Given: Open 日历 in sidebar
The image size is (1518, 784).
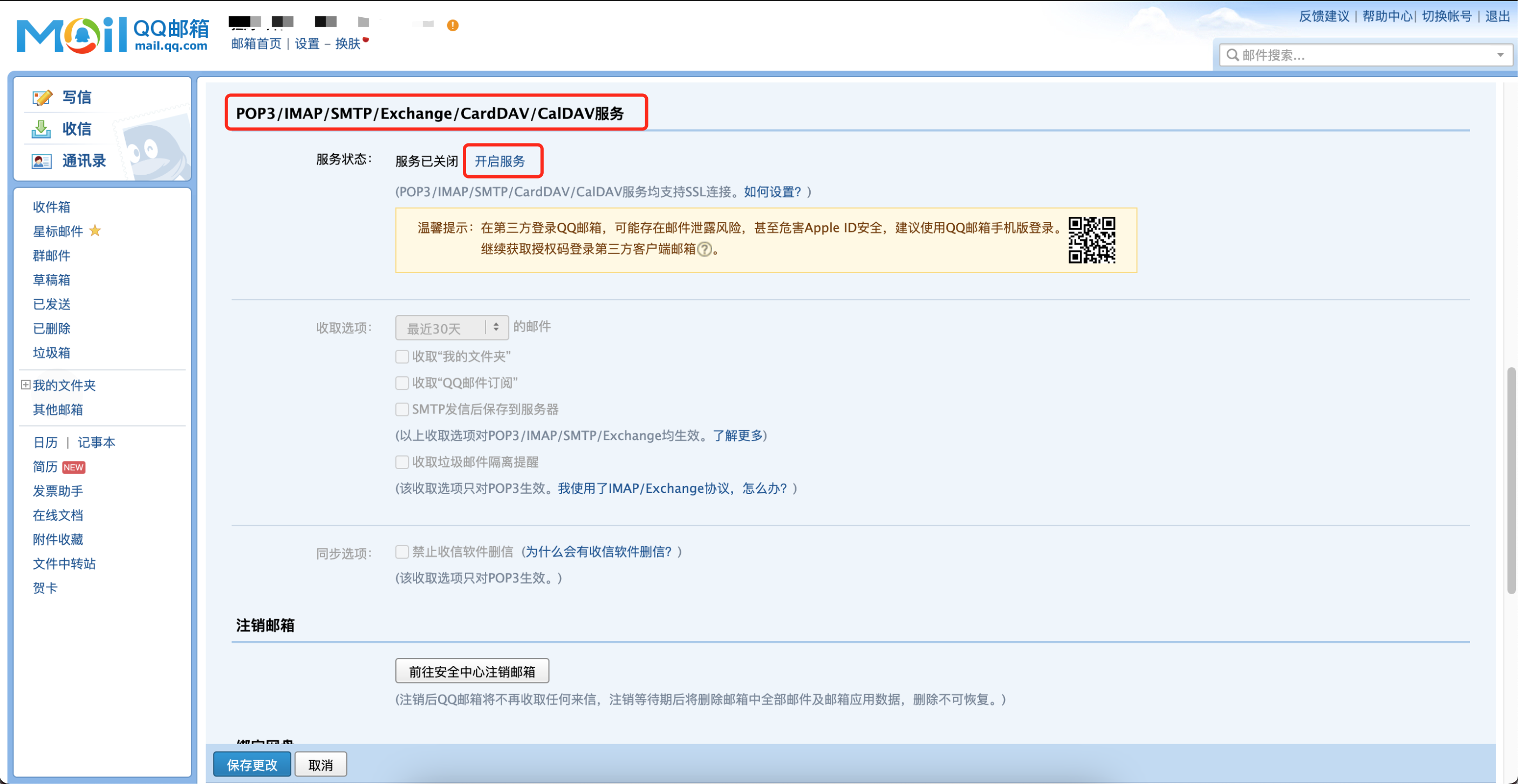Looking at the screenshot, I should 45,442.
